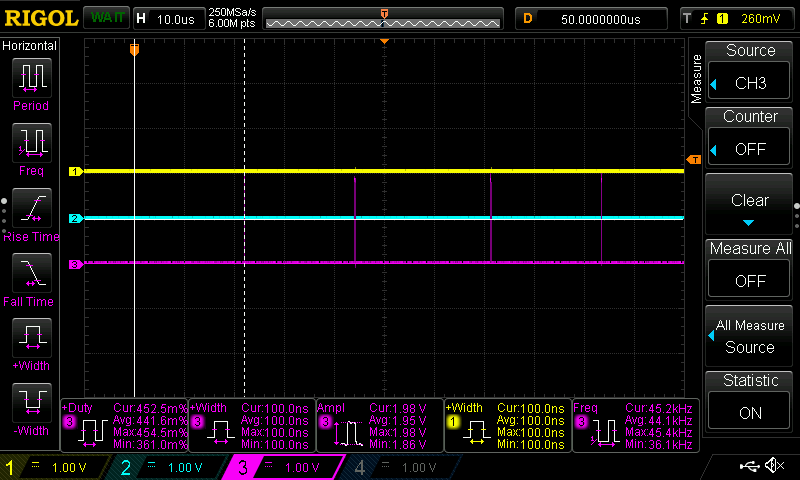Select the Period measurement icon
The height and width of the screenshot is (480, 800).
point(31,78)
